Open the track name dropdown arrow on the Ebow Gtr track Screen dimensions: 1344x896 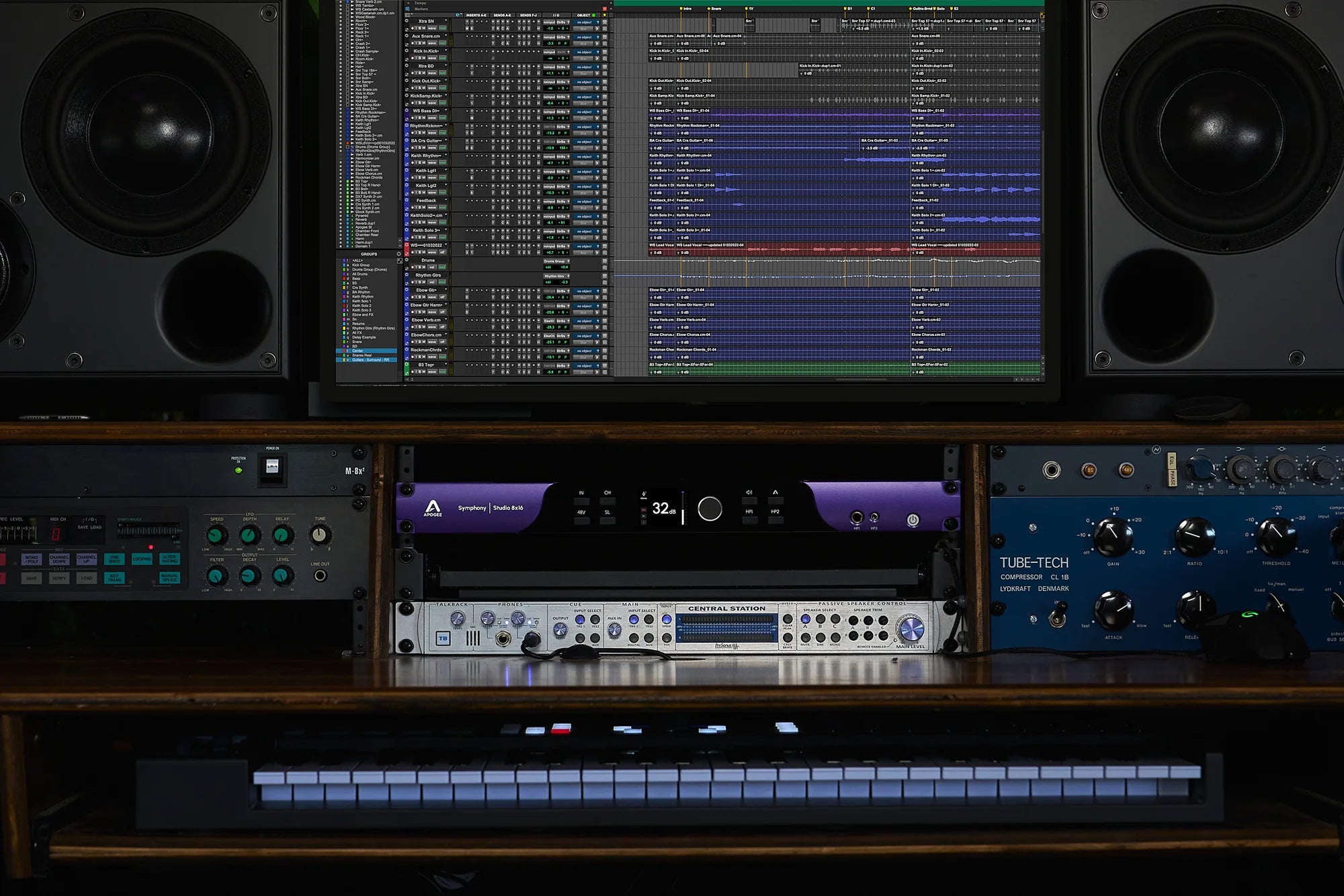446,289
